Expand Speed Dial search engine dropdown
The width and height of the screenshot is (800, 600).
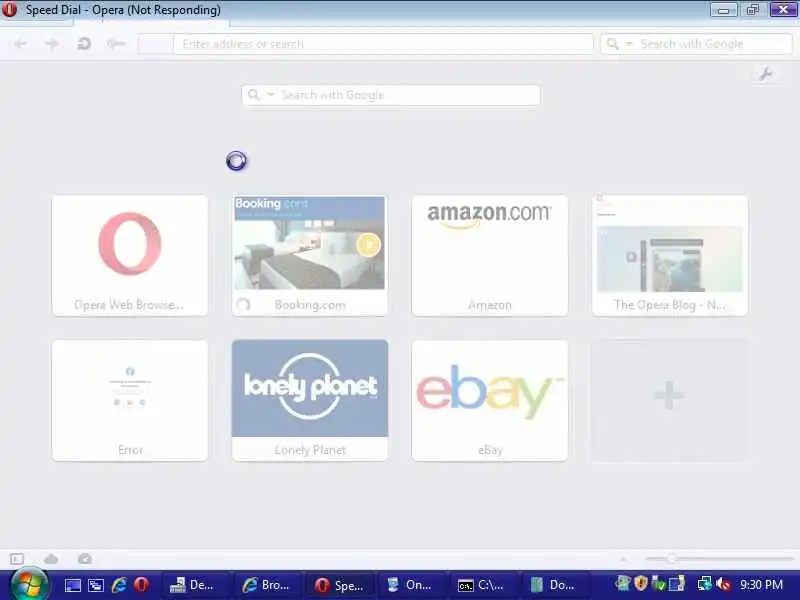click(x=271, y=95)
